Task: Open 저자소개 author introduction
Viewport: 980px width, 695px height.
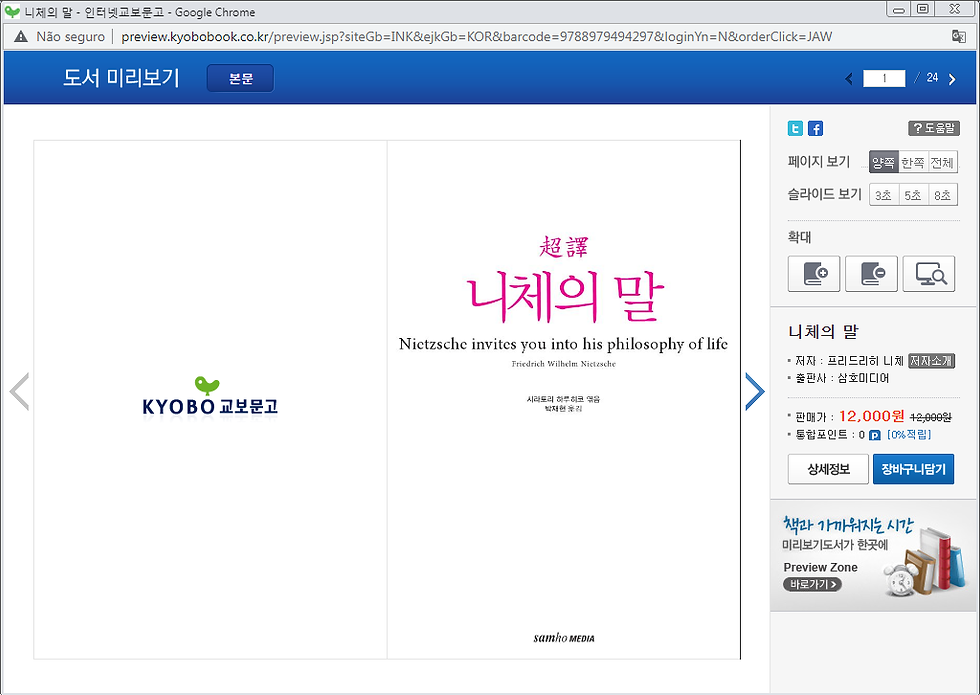Action: point(931,361)
